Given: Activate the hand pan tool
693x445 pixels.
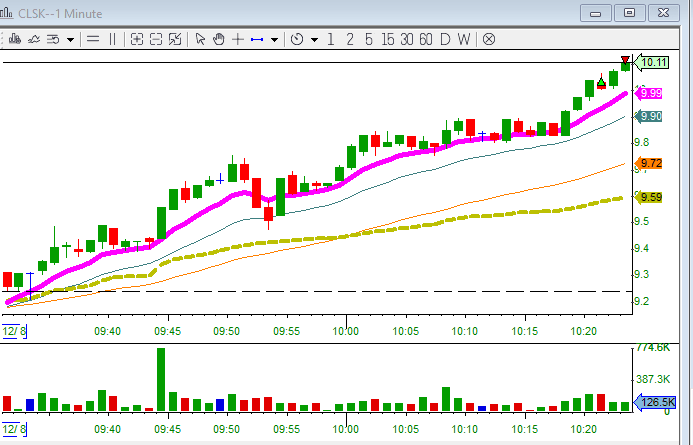Looking at the screenshot, I should coord(217,39).
